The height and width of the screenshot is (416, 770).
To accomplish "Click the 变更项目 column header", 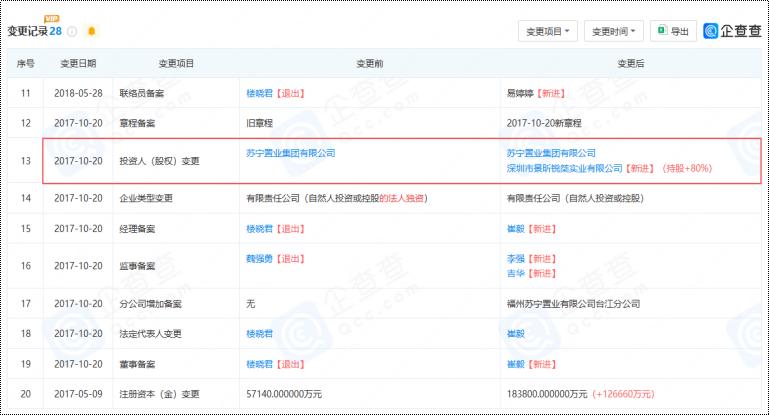I will (176, 63).
